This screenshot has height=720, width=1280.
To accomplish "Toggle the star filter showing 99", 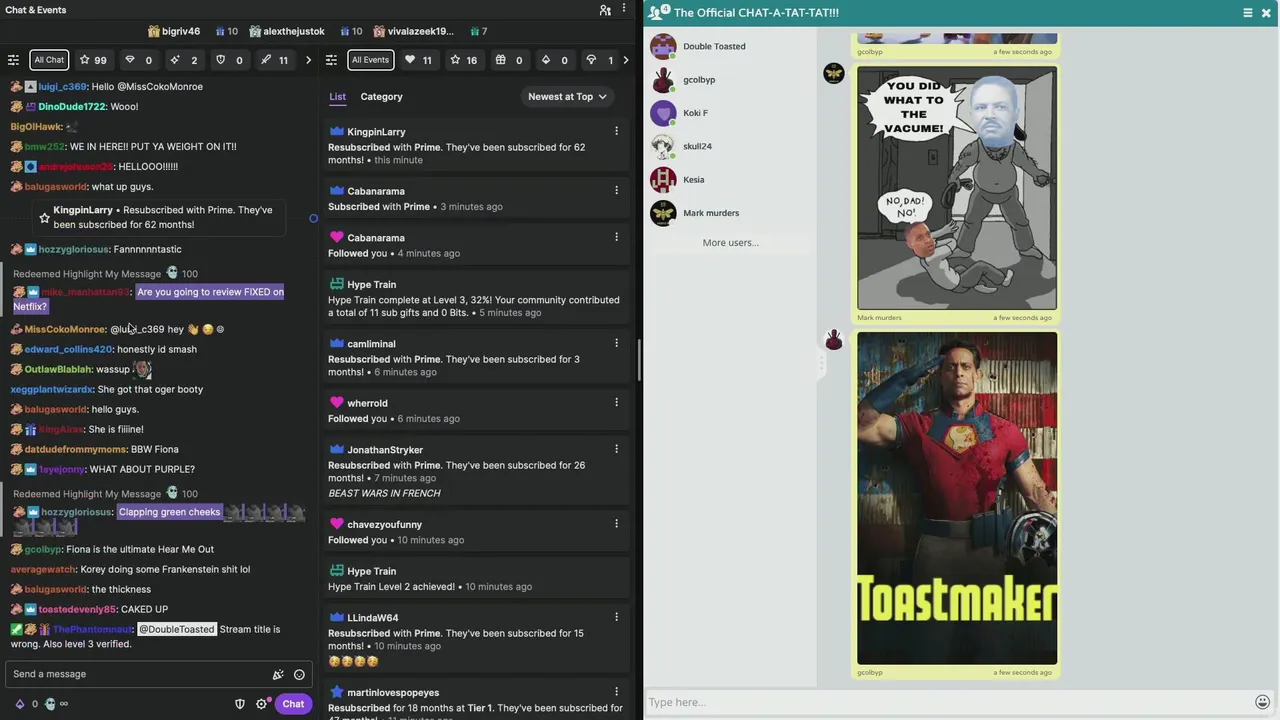I will coord(93,60).
